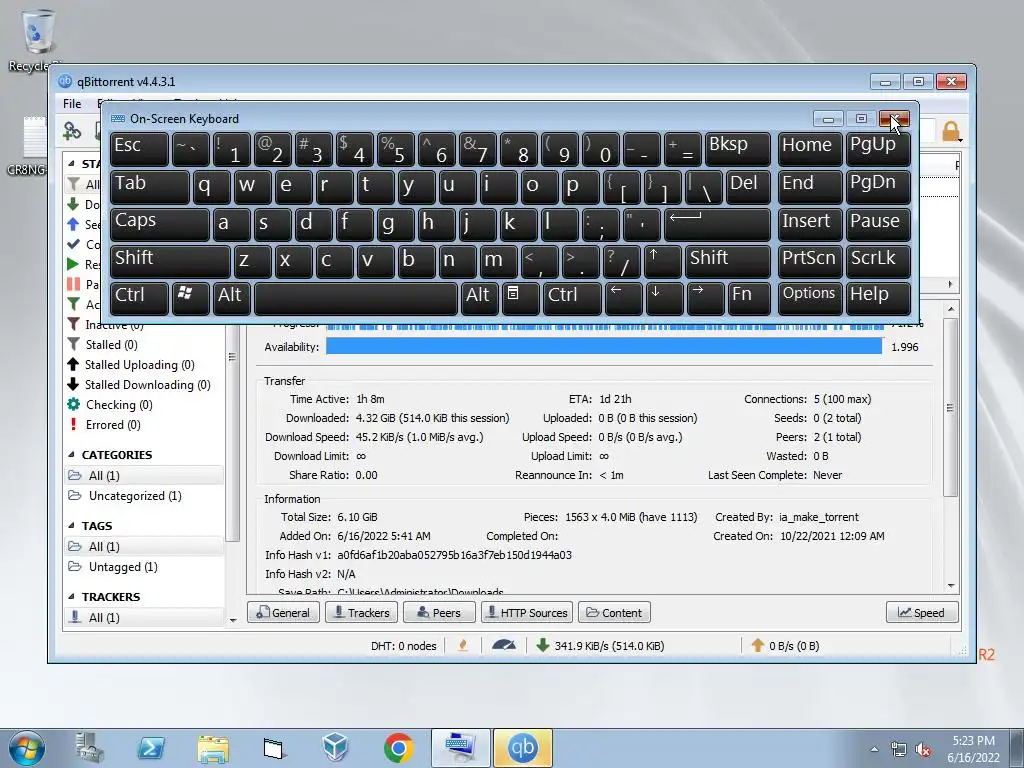The height and width of the screenshot is (768, 1024).
Task: Select Uncategorized (1) category
Action: pyautogui.click(x=135, y=496)
